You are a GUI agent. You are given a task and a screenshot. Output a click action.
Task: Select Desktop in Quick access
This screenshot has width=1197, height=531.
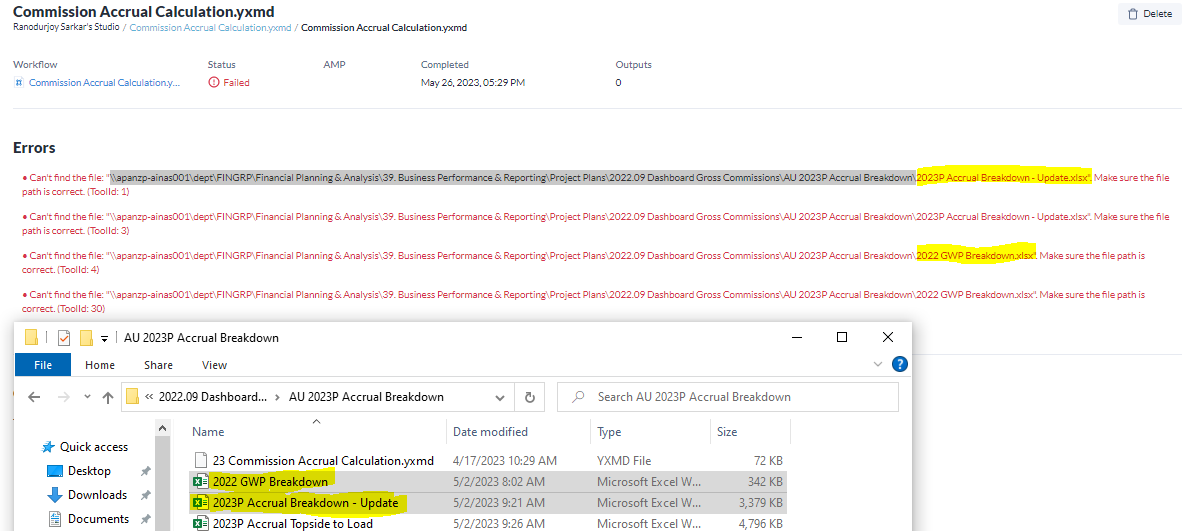click(x=89, y=471)
